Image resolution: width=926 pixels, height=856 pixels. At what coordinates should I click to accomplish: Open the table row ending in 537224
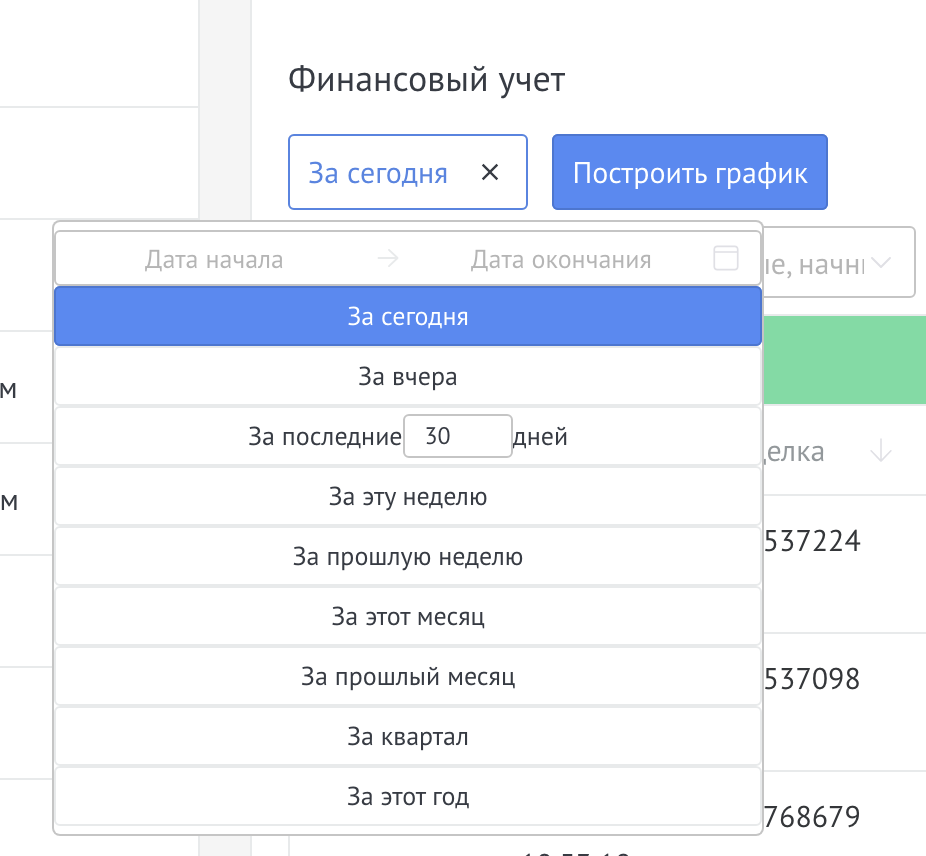pyautogui.click(x=811, y=541)
